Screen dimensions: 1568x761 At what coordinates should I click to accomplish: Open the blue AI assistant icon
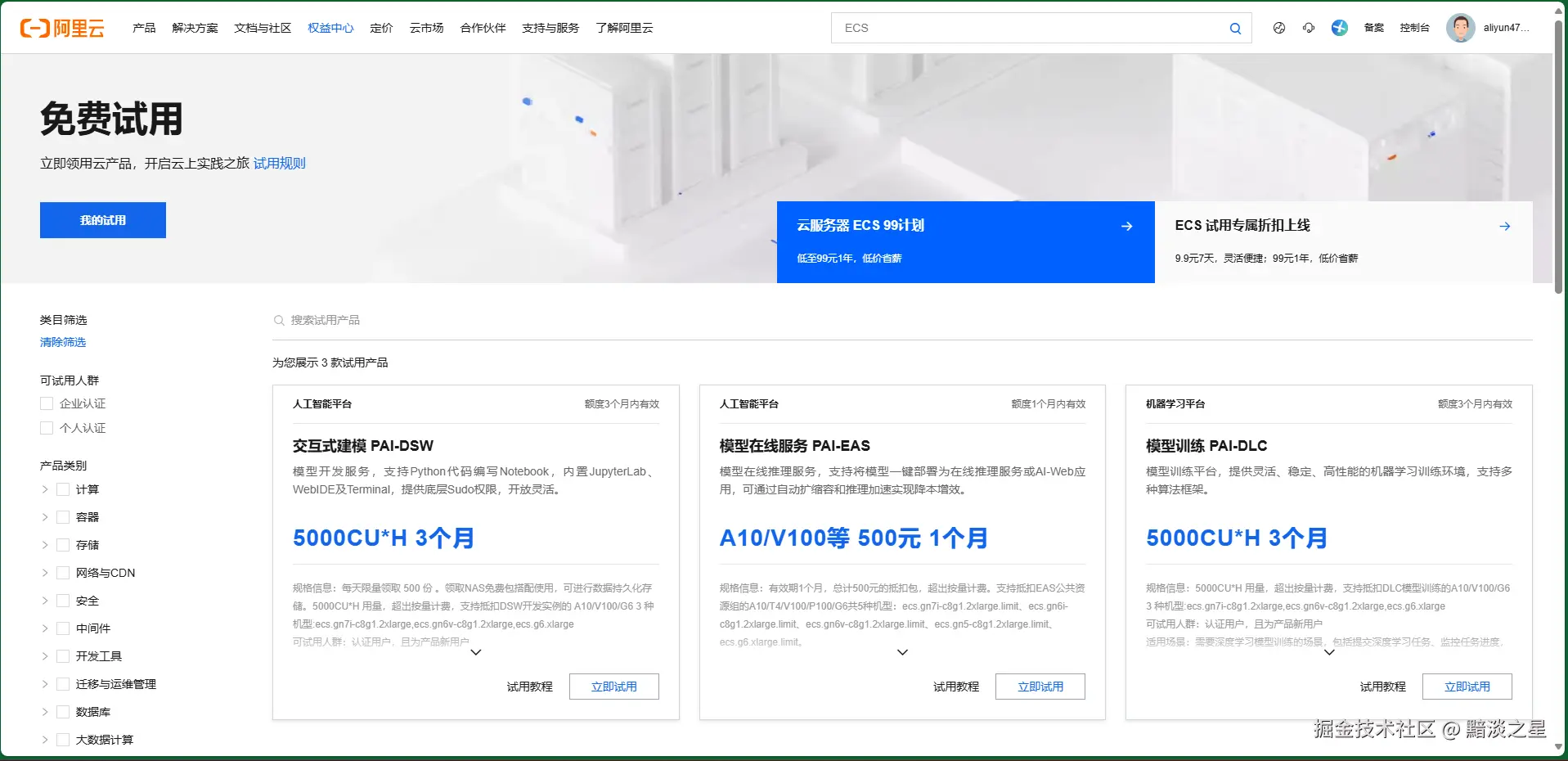[x=1339, y=28]
